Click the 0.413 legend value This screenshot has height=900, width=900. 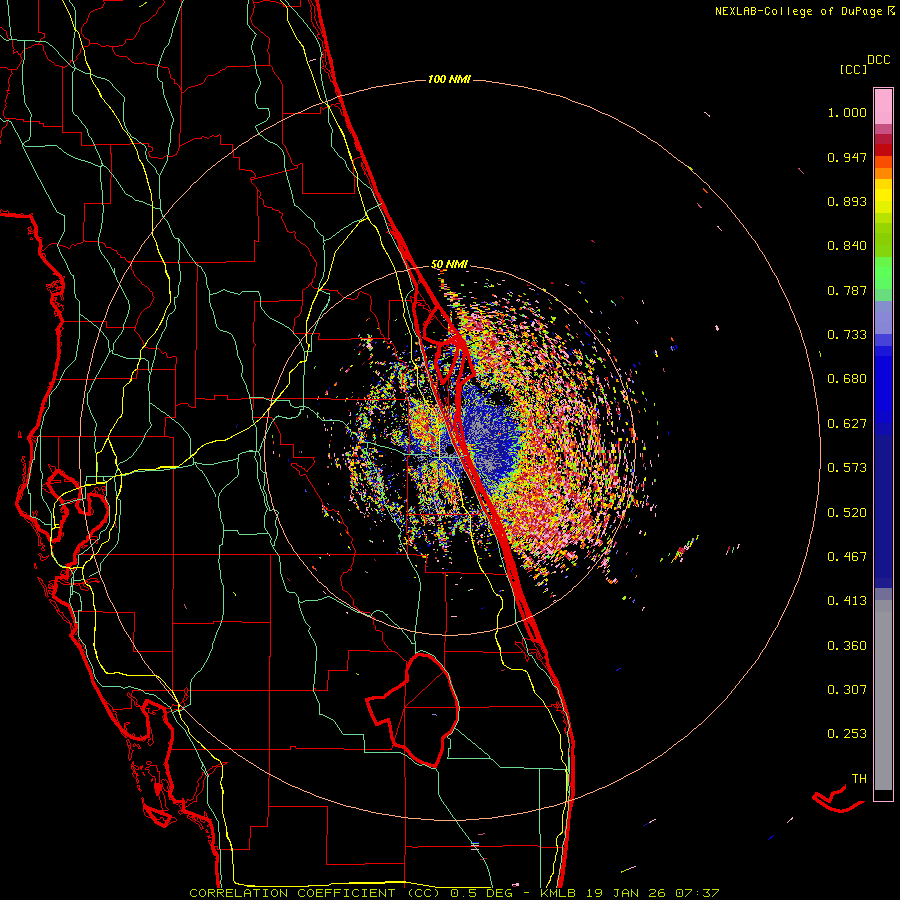(847, 601)
